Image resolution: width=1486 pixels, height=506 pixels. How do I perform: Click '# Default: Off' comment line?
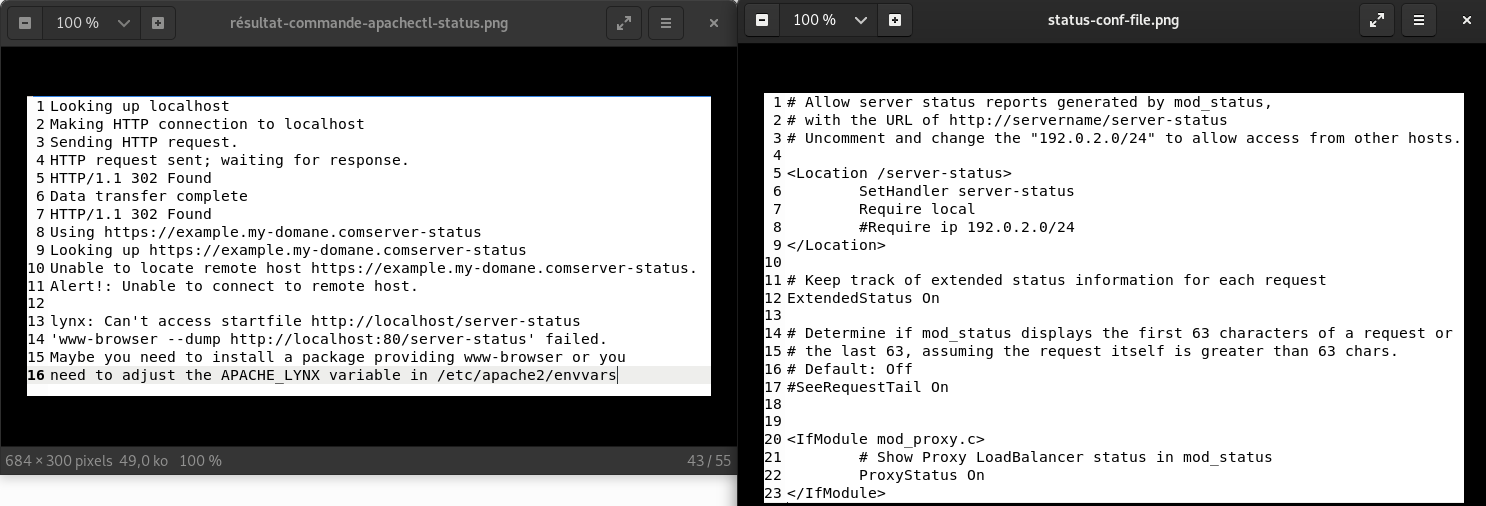[850, 369]
